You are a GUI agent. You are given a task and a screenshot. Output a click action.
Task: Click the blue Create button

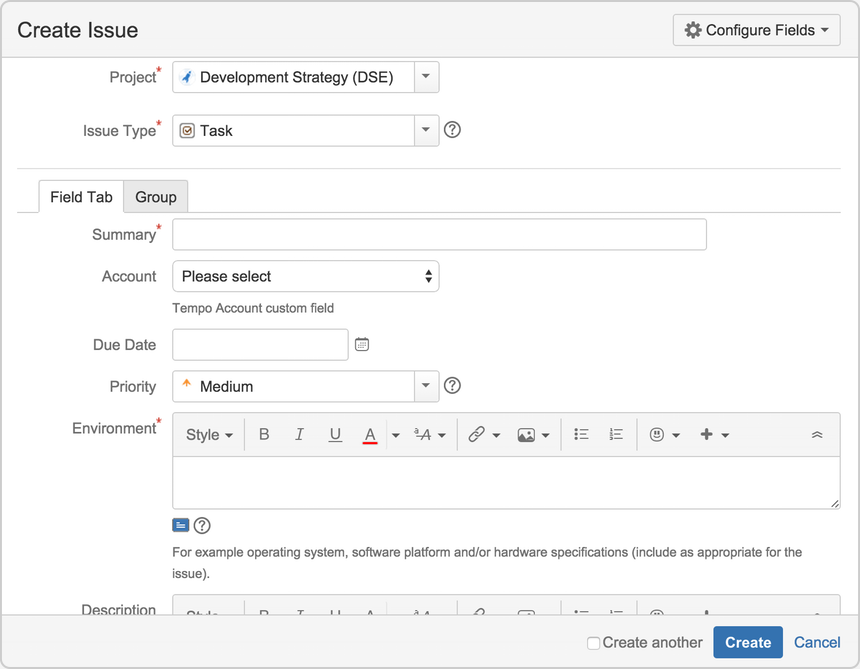click(x=748, y=642)
